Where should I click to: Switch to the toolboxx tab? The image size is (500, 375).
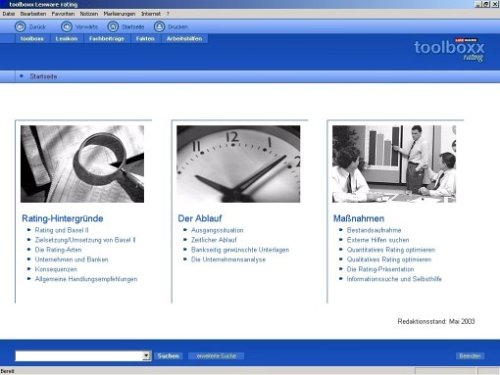[32, 39]
